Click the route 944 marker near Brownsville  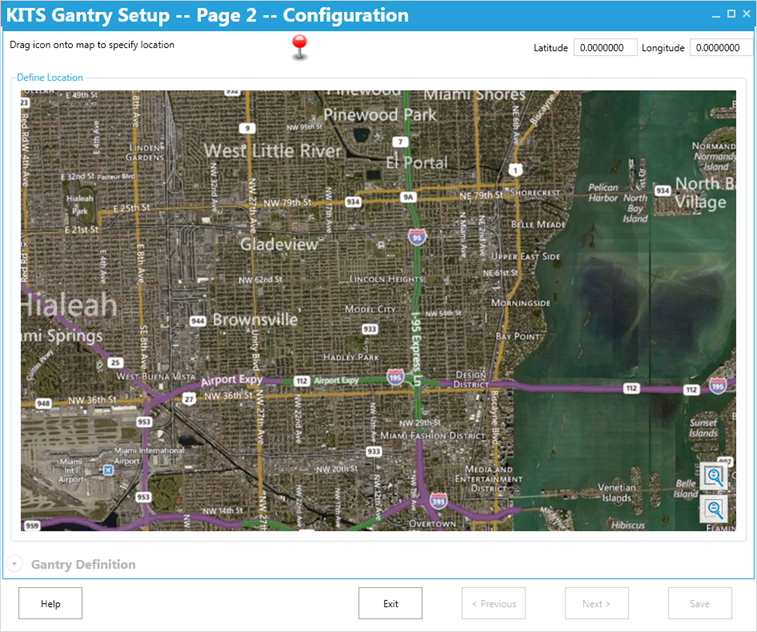click(198, 321)
